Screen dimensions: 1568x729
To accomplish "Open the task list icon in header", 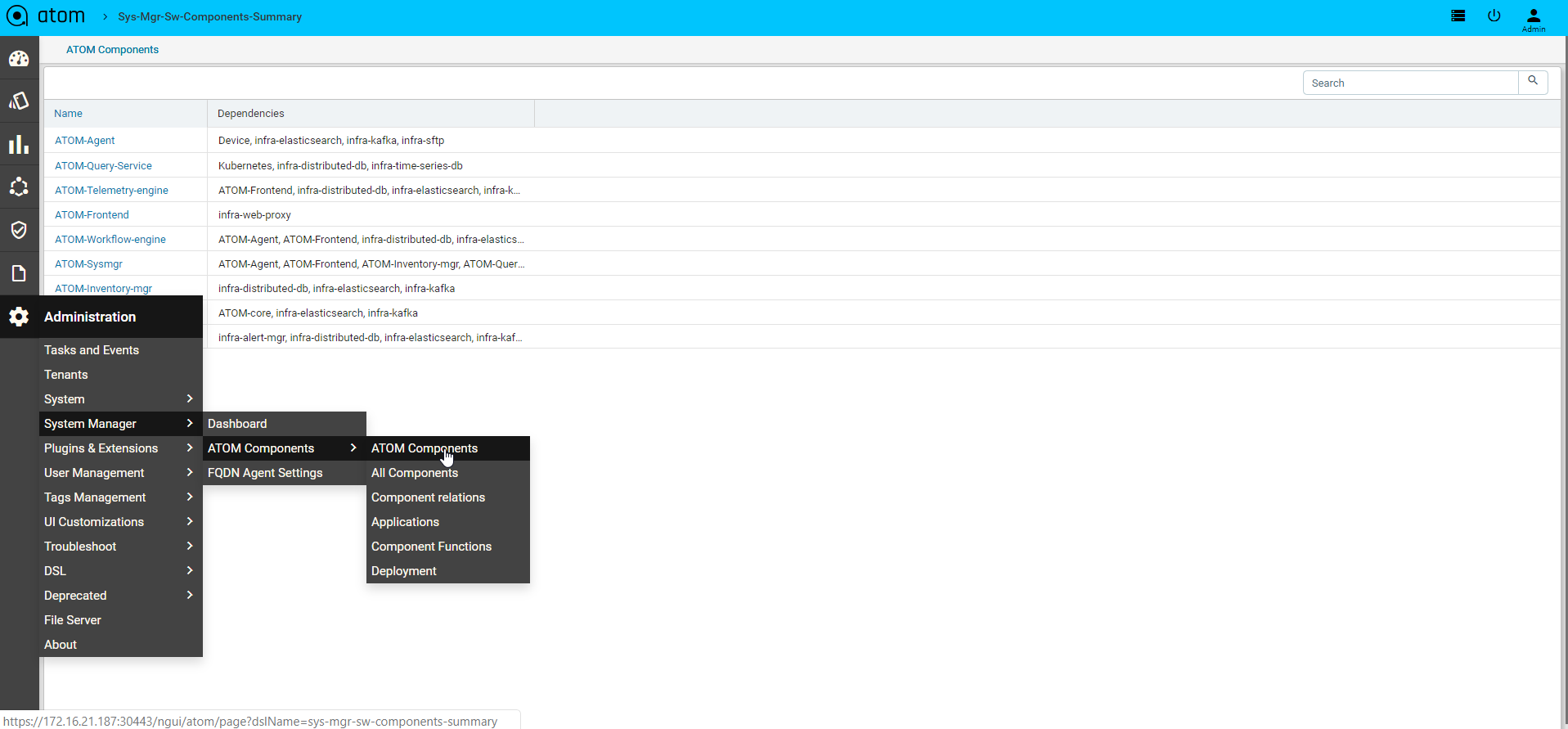I will (x=1458, y=16).
